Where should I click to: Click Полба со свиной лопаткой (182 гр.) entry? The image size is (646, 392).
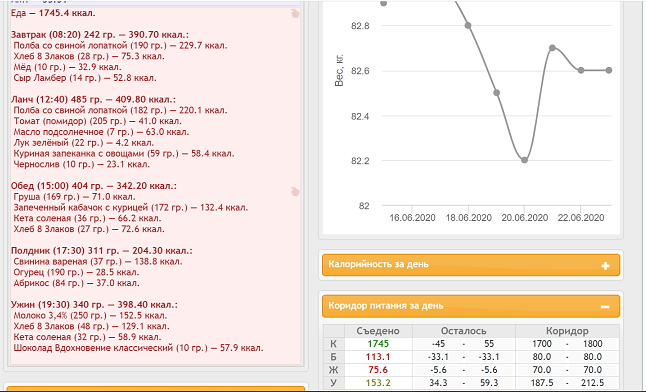[120, 110]
